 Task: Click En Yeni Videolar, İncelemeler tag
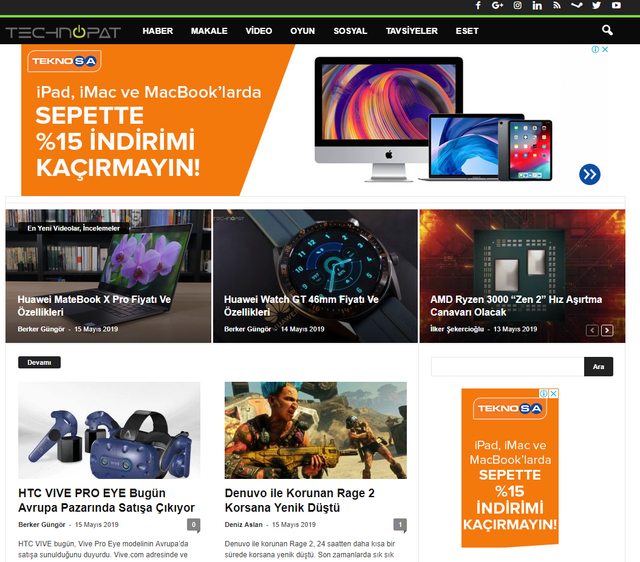tap(73, 228)
